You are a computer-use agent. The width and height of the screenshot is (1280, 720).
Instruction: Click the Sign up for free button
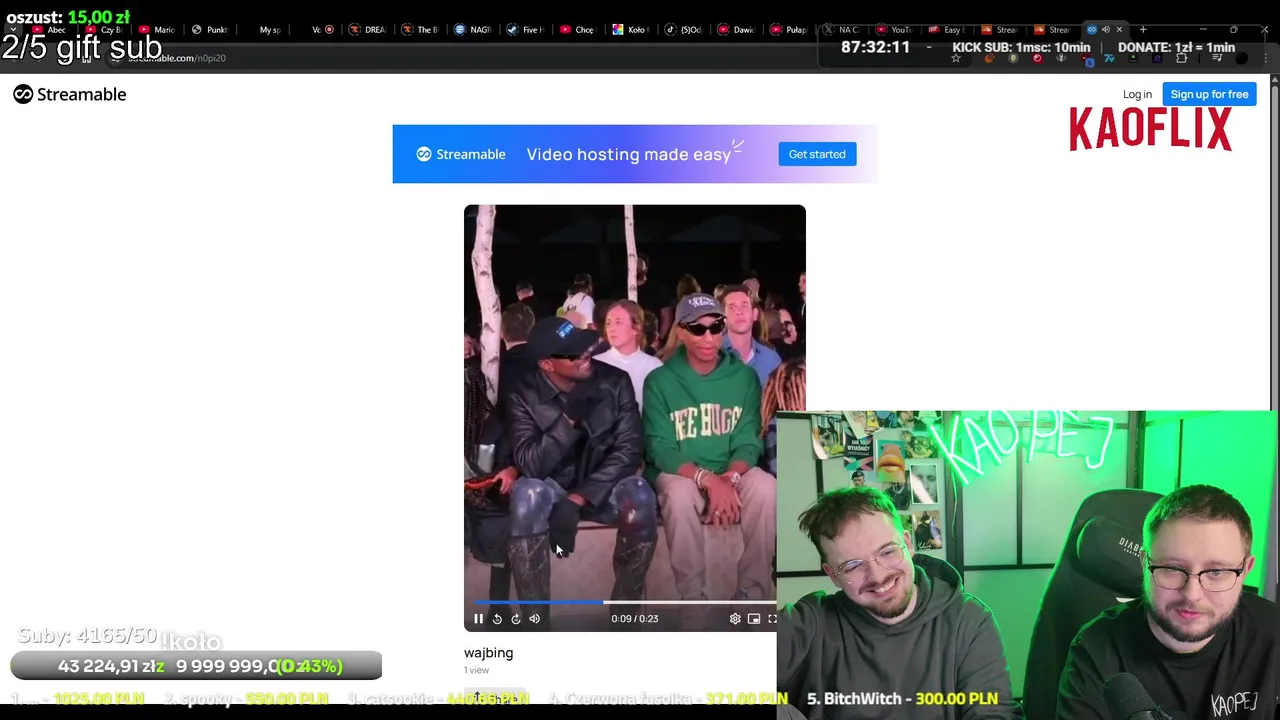(1209, 94)
